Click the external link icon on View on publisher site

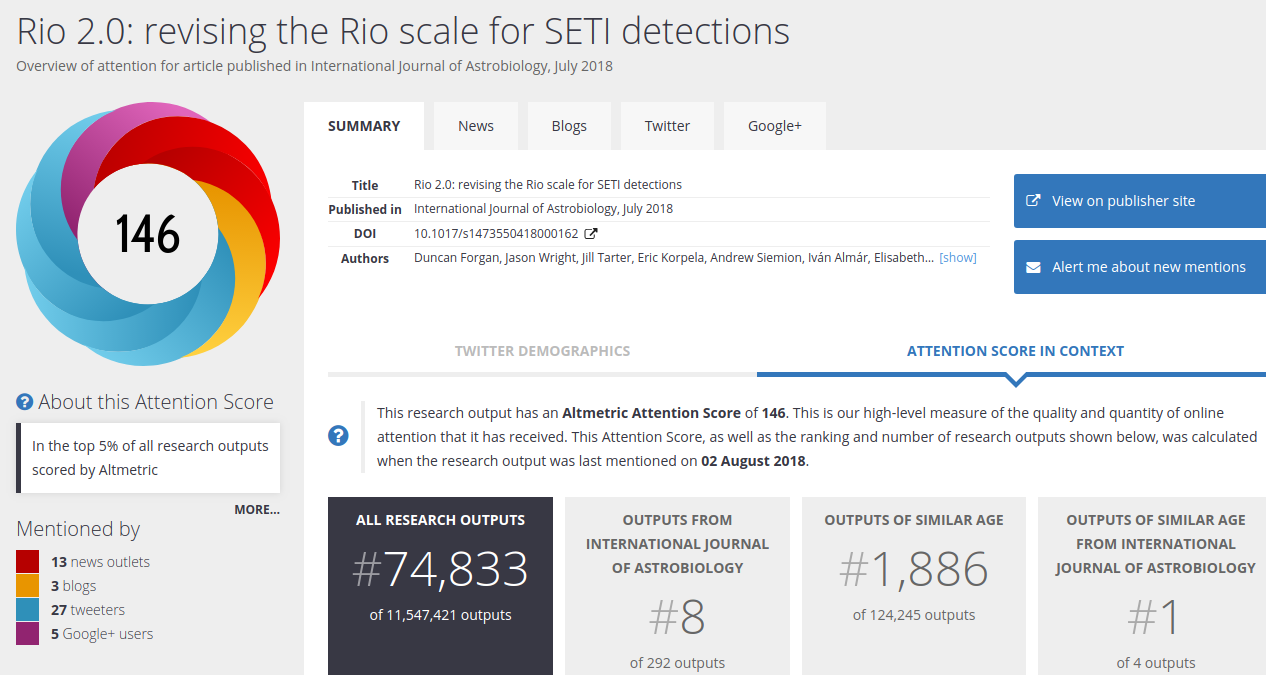click(x=1034, y=201)
